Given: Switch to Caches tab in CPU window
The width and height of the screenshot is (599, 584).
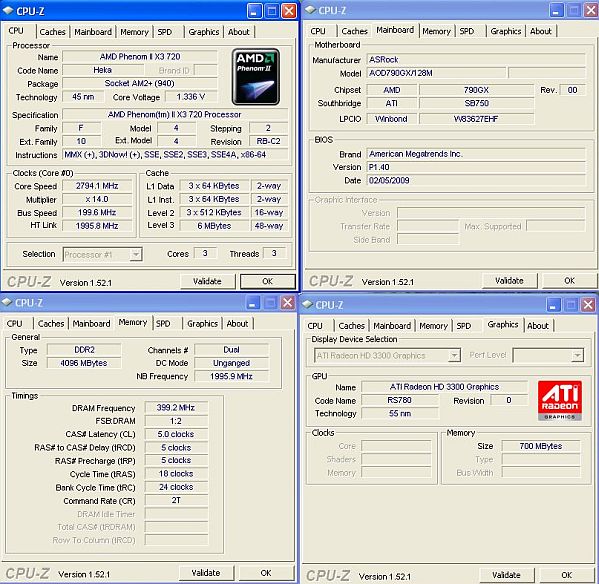Looking at the screenshot, I should (53, 32).
